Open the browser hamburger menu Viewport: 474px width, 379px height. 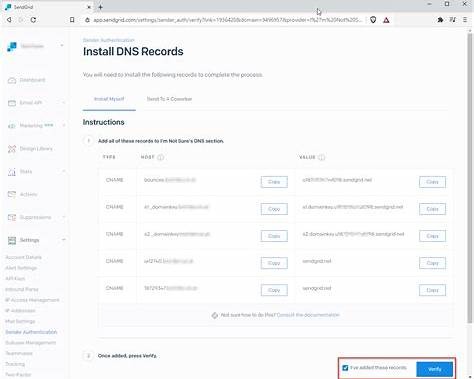click(x=465, y=20)
